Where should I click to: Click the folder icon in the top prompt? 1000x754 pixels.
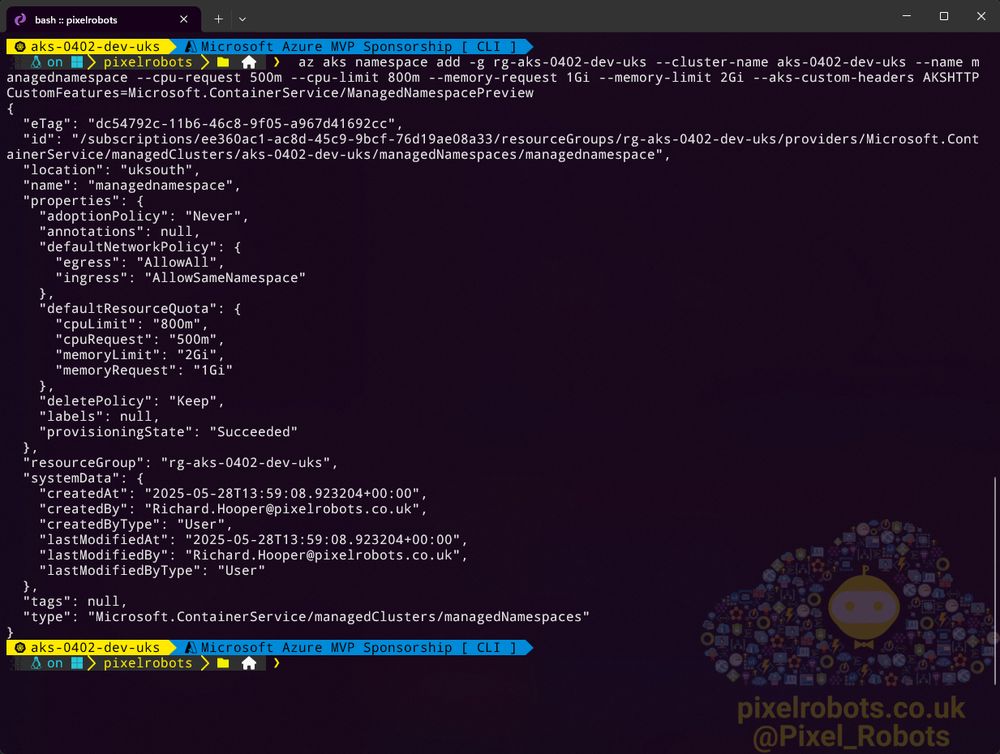pyautogui.click(x=223, y=62)
